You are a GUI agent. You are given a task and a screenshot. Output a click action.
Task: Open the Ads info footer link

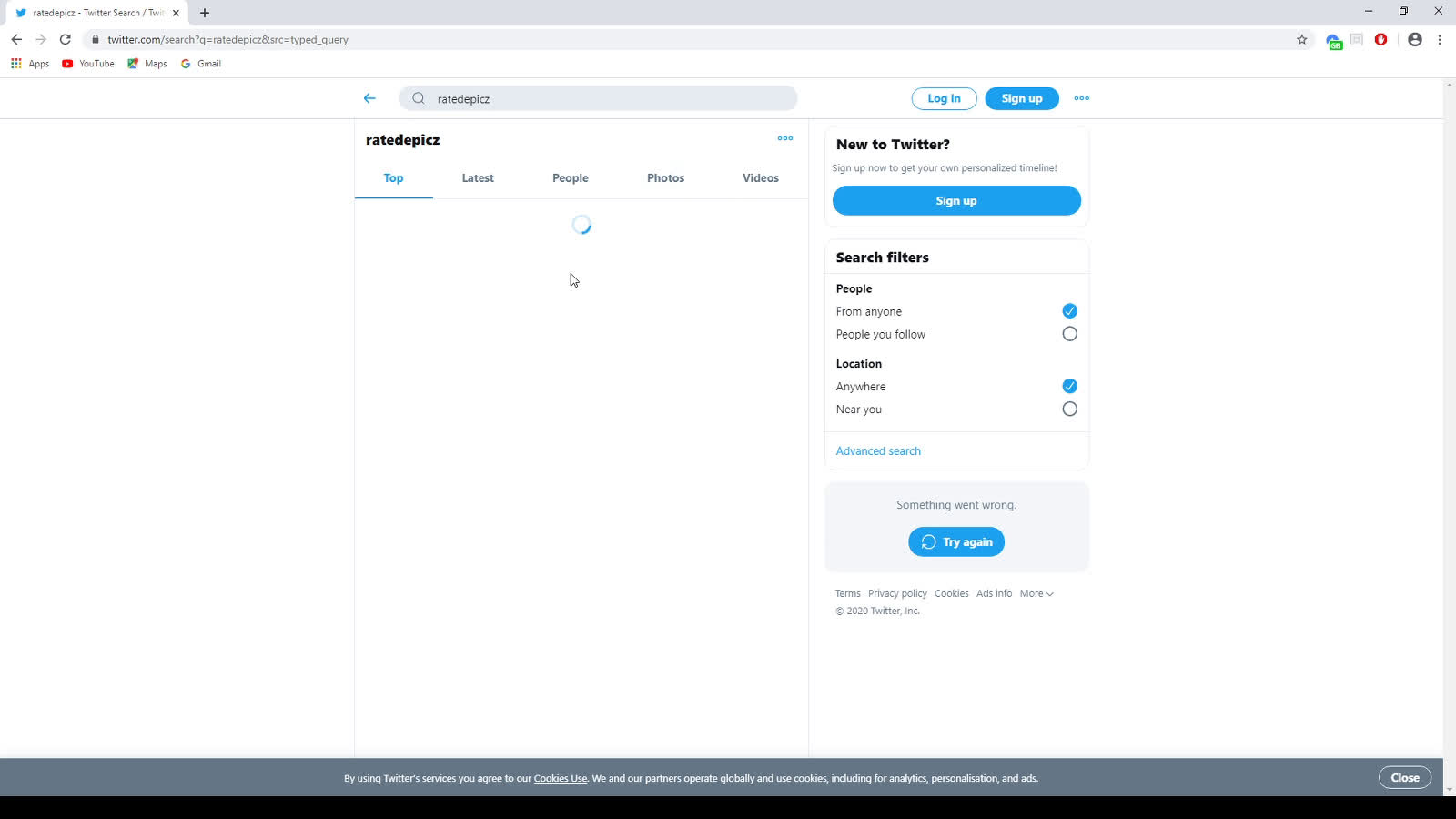[x=994, y=593]
